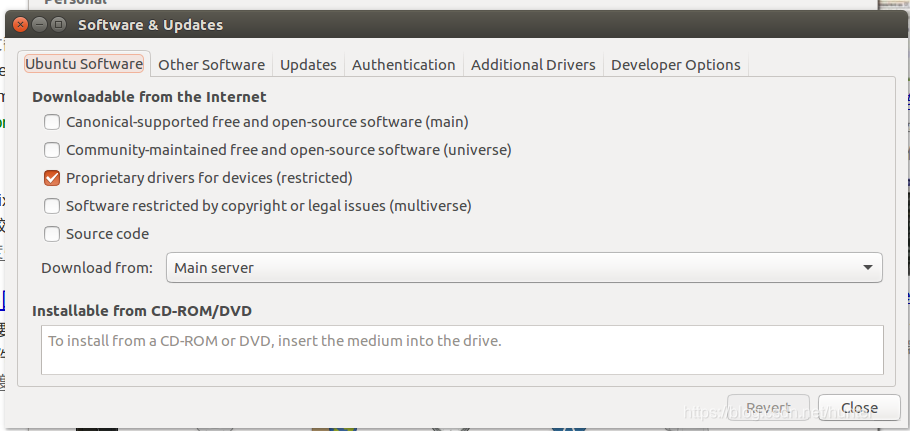Close the window using the red titlebar button
910x431 pixels.
pyautogui.click(x=21, y=24)
